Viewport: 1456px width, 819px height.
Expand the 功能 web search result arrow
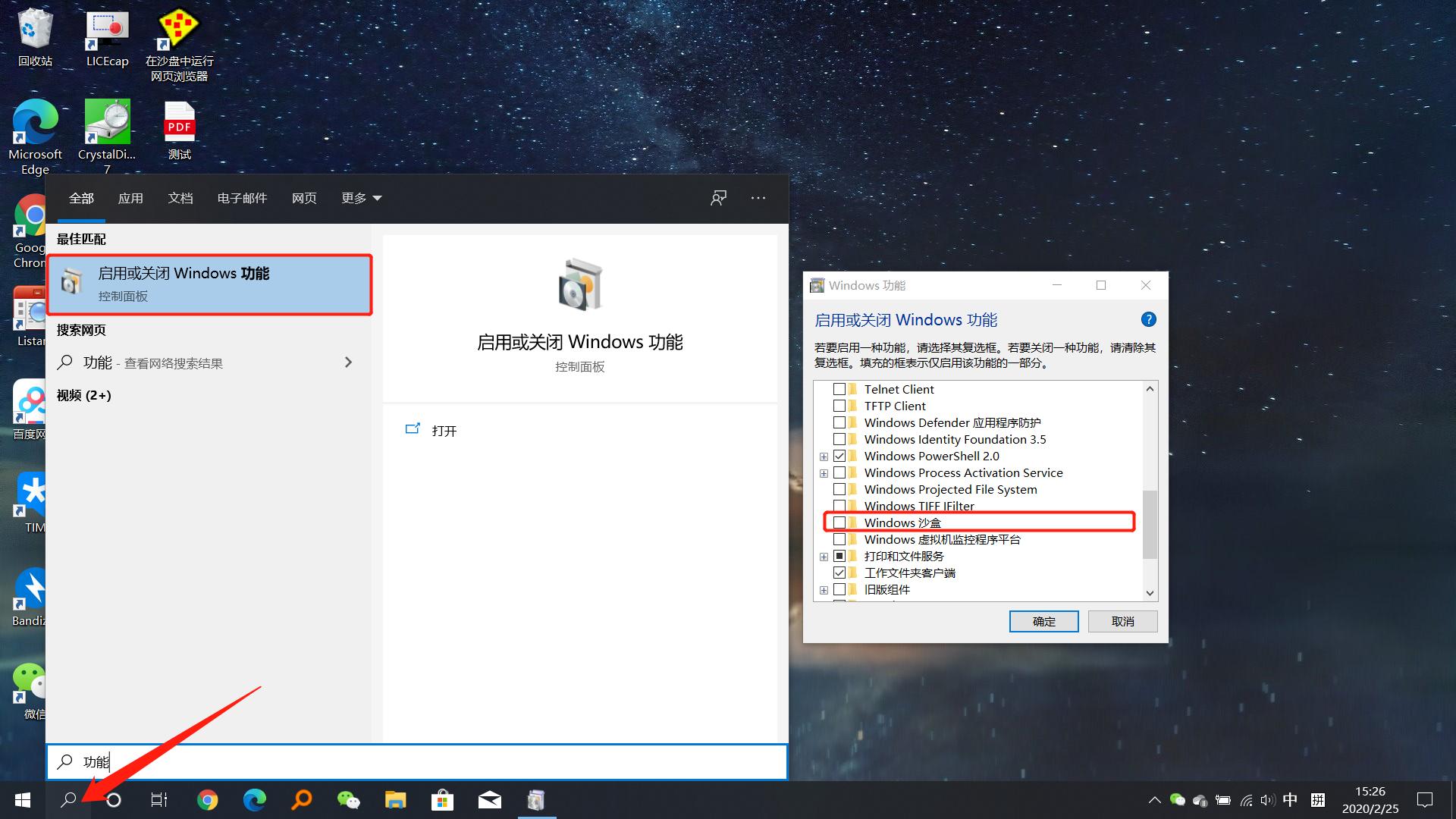point(348,362)
